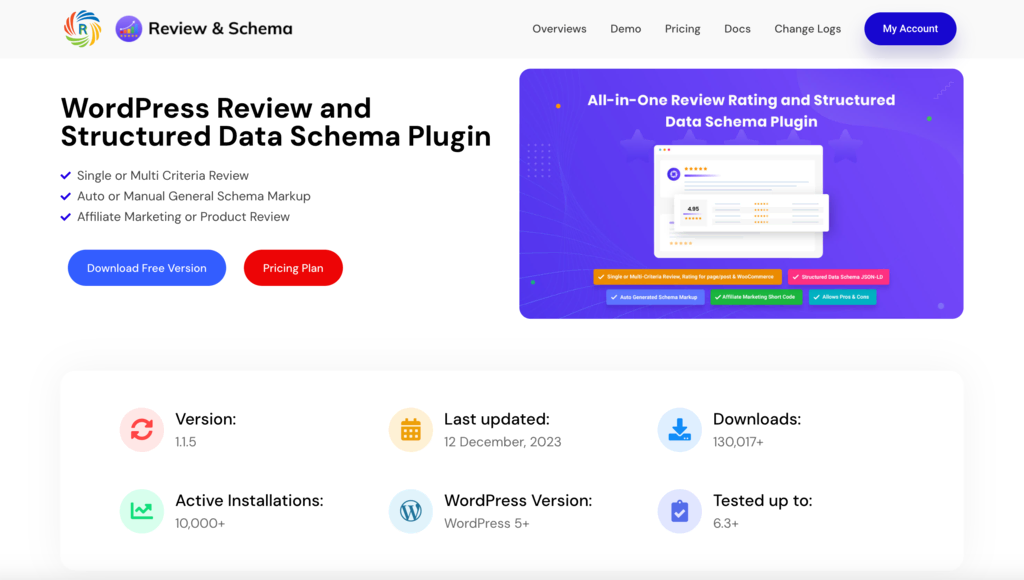Image resolution: width=1024 pixels, height=580 pixels.
Task: Click the date 12 December, 2023
Action: (x=503, y=442)
